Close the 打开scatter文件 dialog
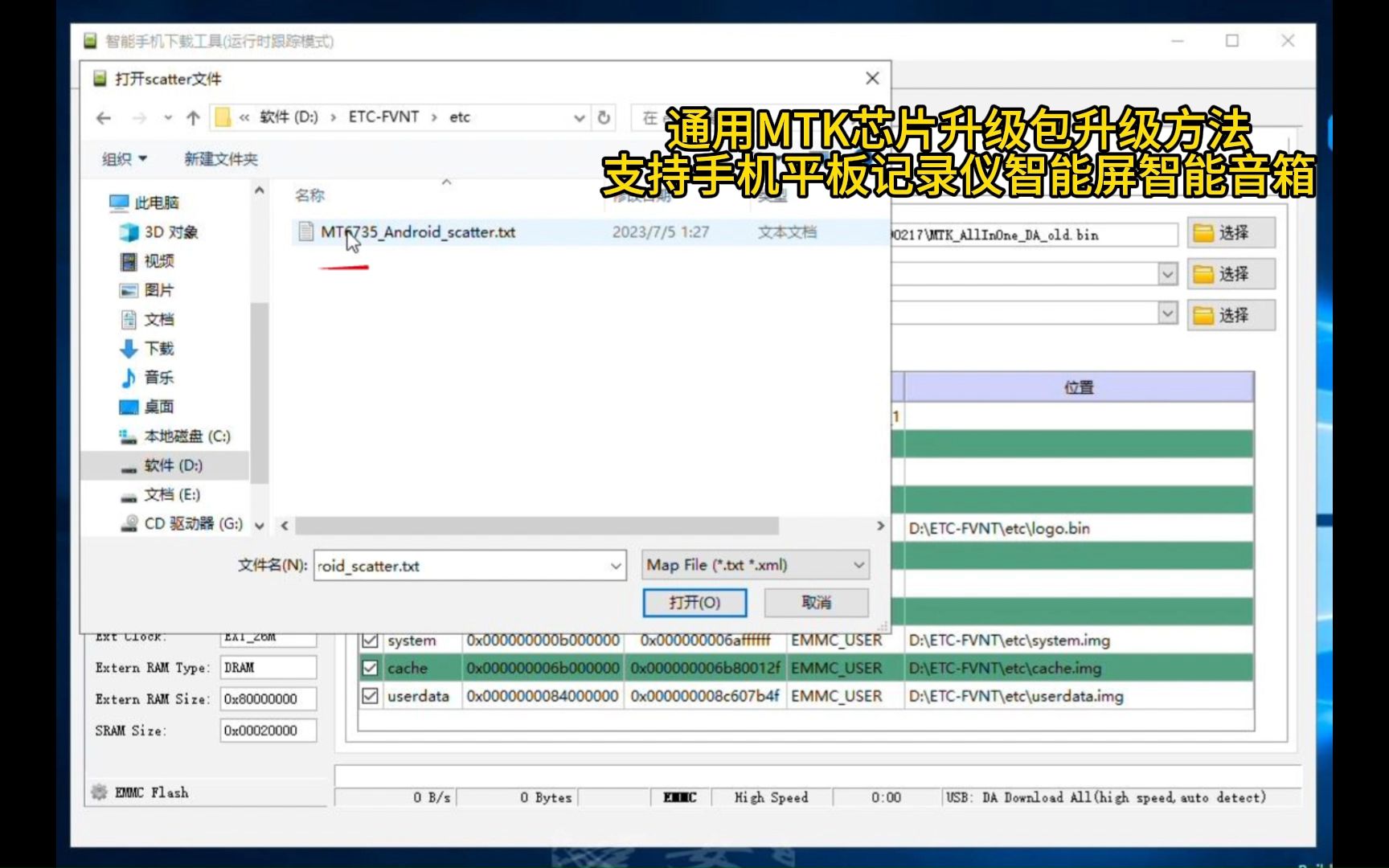Viewport: 1389px width, 868px height. (872, 79)
